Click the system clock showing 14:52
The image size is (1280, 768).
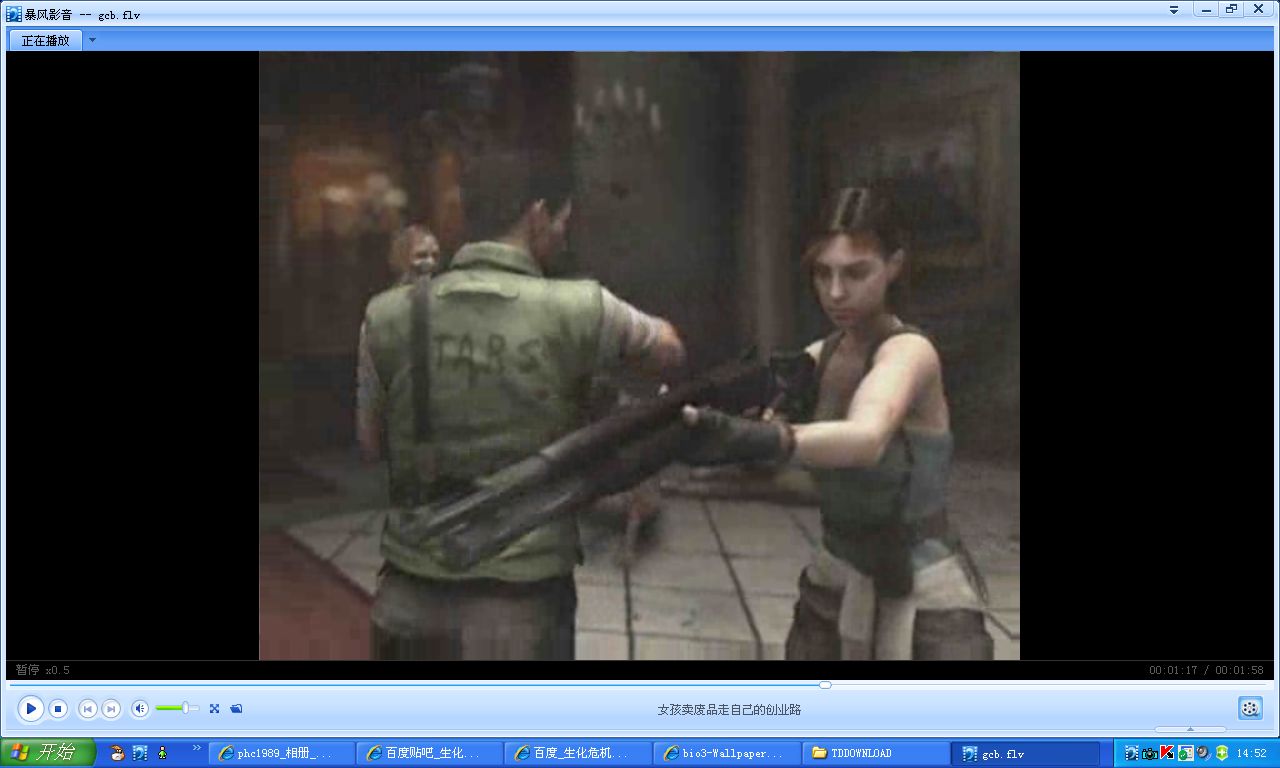1252,753
